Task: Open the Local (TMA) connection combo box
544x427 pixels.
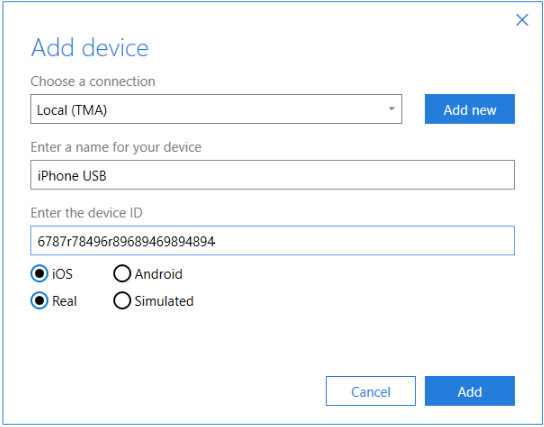Action: [216, 109]
